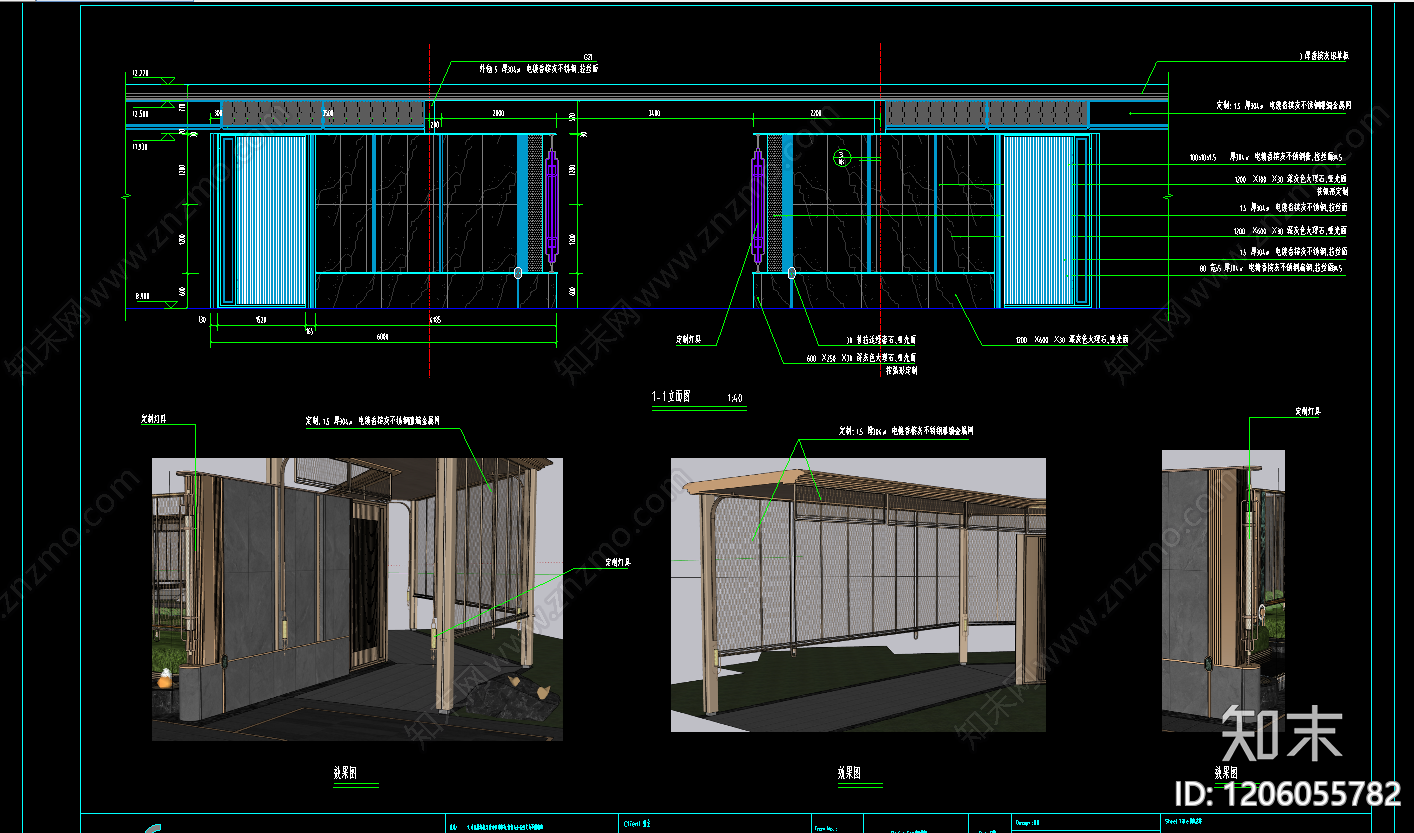Click the '1:40' scale text beside the title

pos(734,398)
